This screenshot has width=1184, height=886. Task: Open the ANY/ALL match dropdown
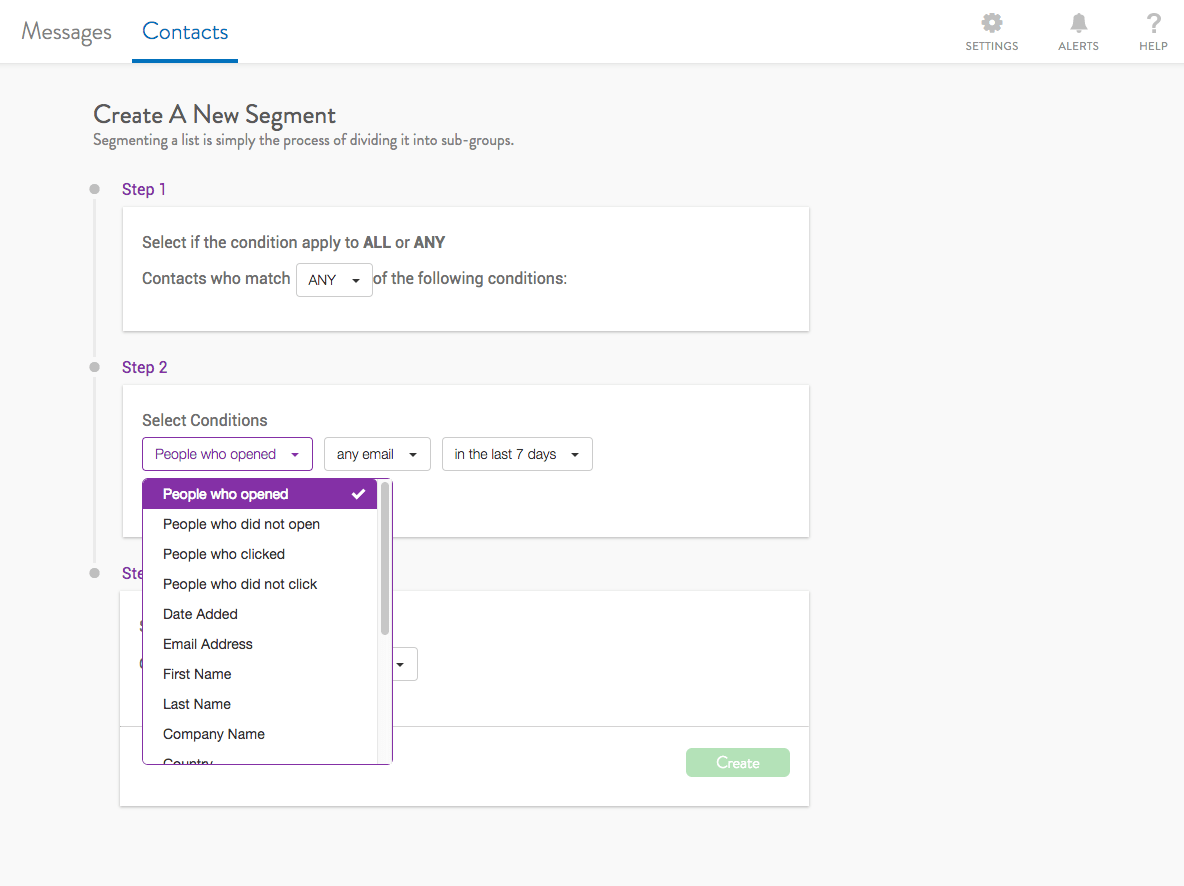(x=334, y=280)
